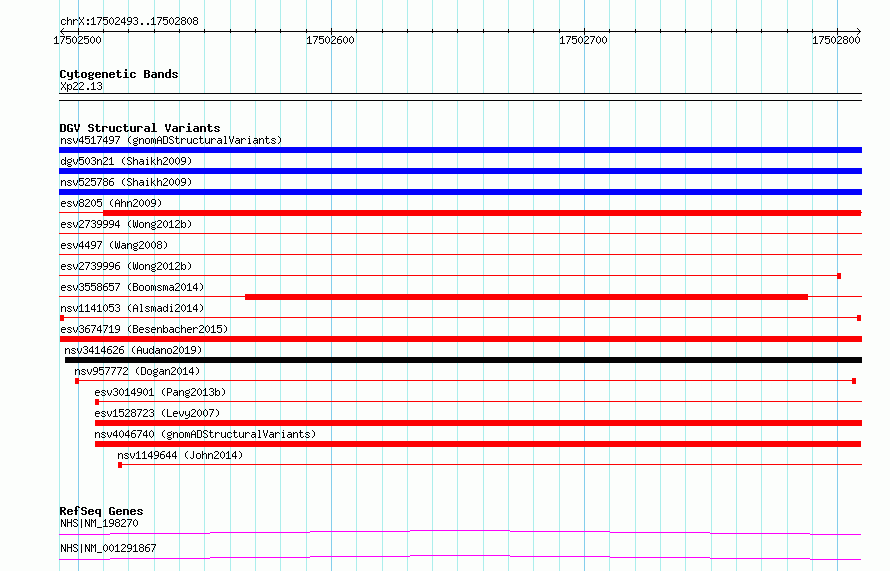Open variant nsv957772 (Dogan2014)
This screenshot has width=890, height=571.
tap(137, 371)
